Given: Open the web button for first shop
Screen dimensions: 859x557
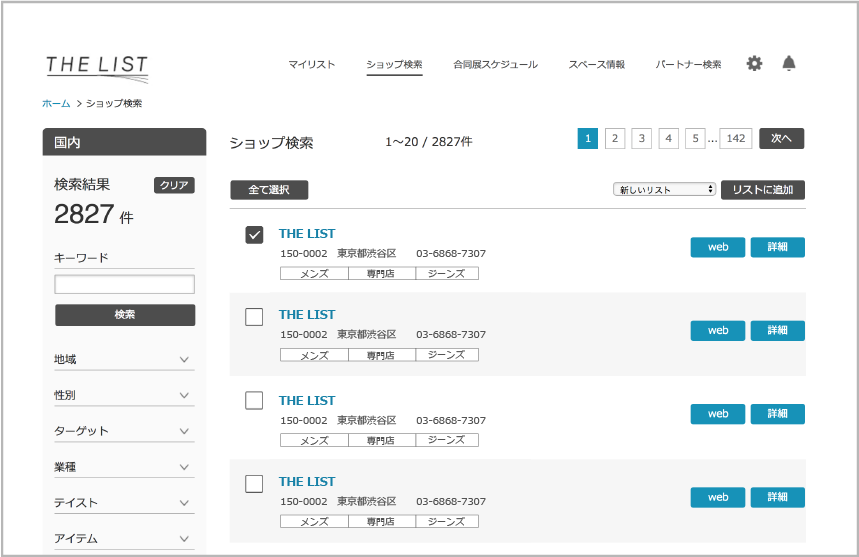Looking at the screenshot, I should 717,247.
